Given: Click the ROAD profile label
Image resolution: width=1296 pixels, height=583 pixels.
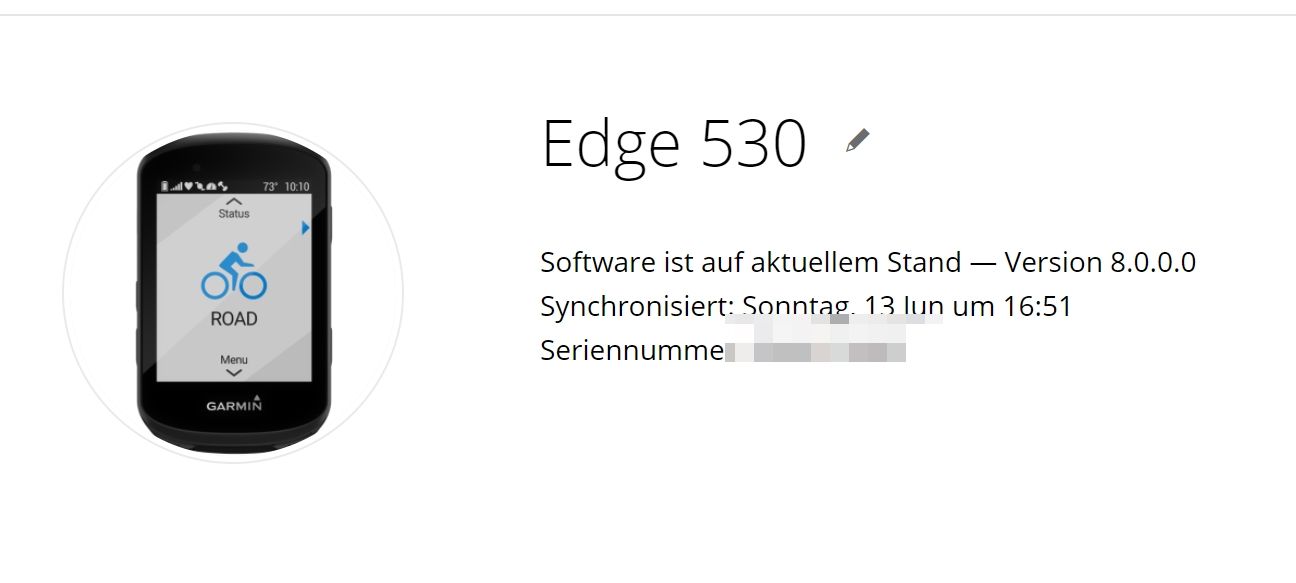Looking at the screenshot, I should (234, 320).
